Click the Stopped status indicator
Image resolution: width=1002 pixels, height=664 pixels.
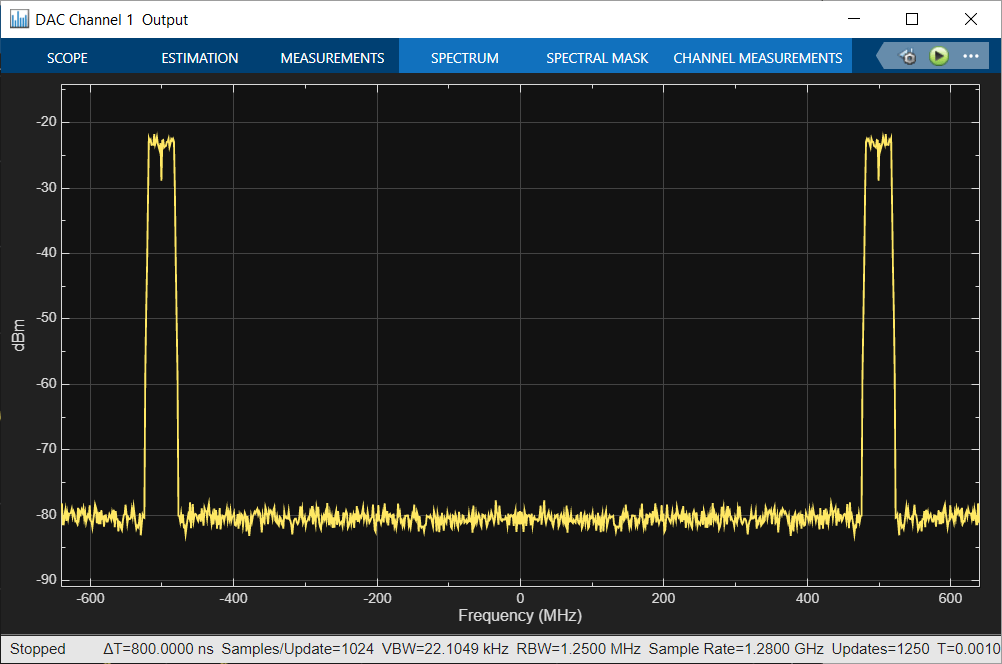38,649
